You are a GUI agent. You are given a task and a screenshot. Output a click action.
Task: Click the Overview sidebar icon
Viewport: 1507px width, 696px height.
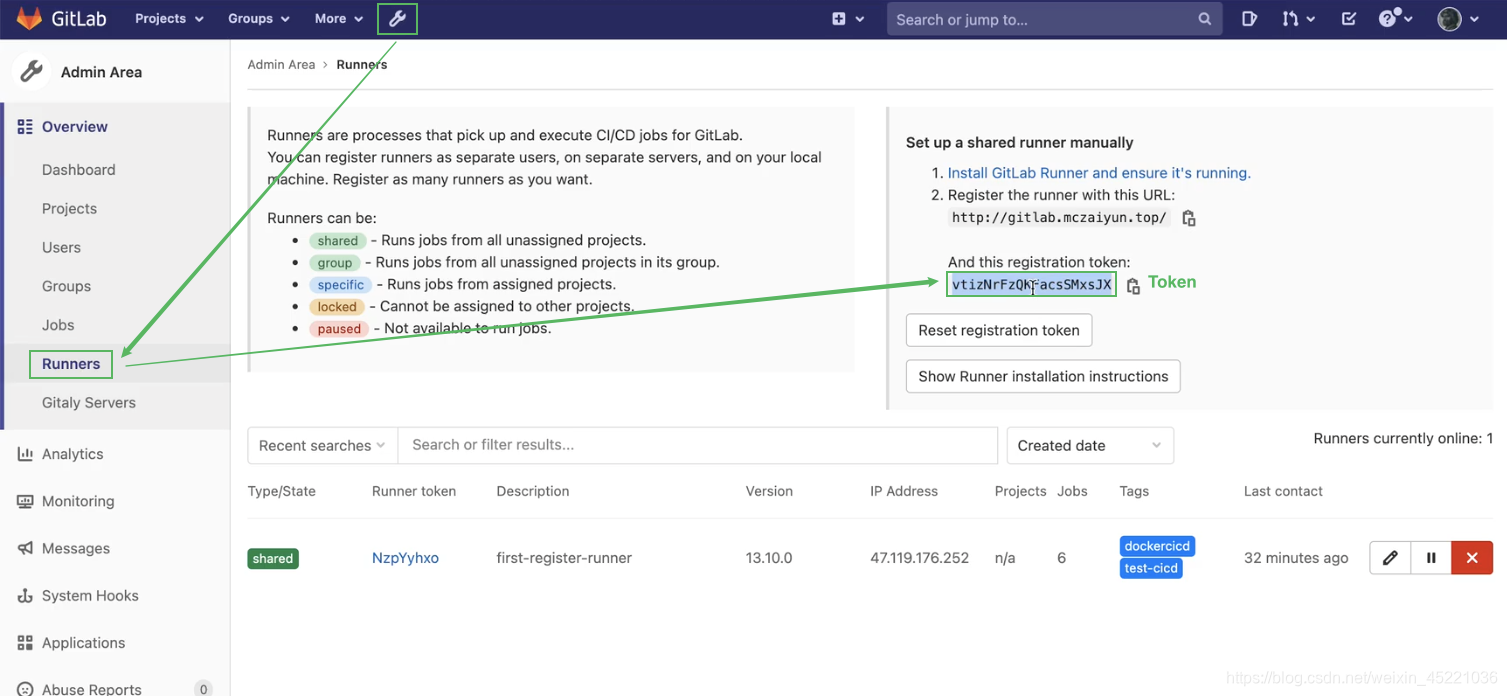pos(25,127)
